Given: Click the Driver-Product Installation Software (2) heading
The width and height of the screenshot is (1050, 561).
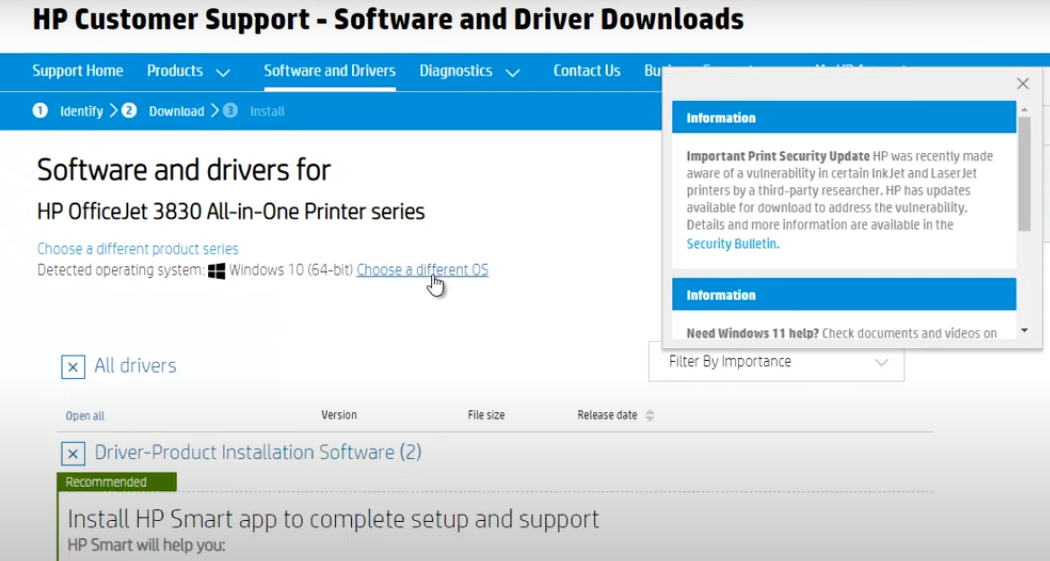Looking at the screenshot, I should (258, 453).
